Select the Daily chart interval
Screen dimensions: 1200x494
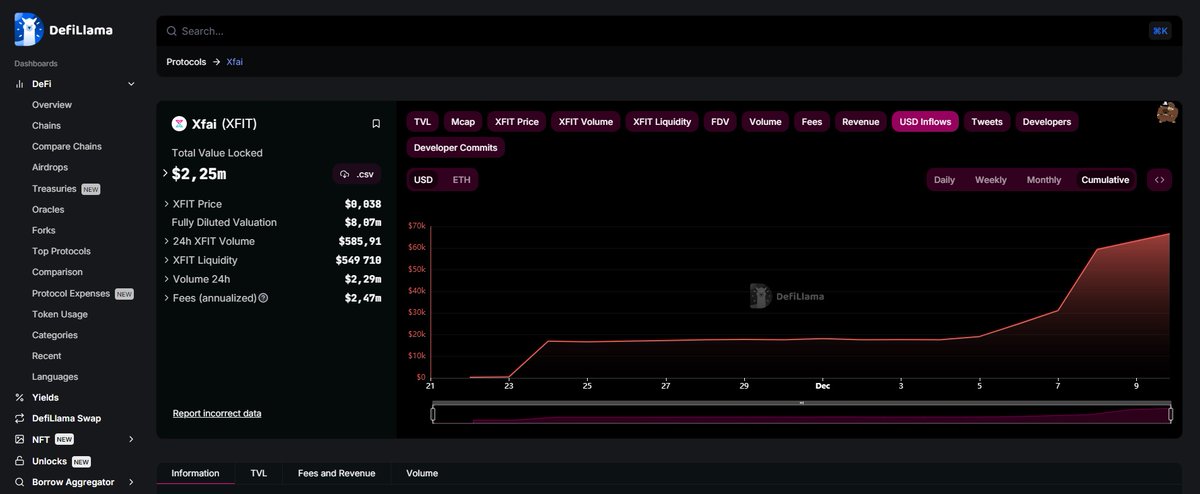point(944,180)
